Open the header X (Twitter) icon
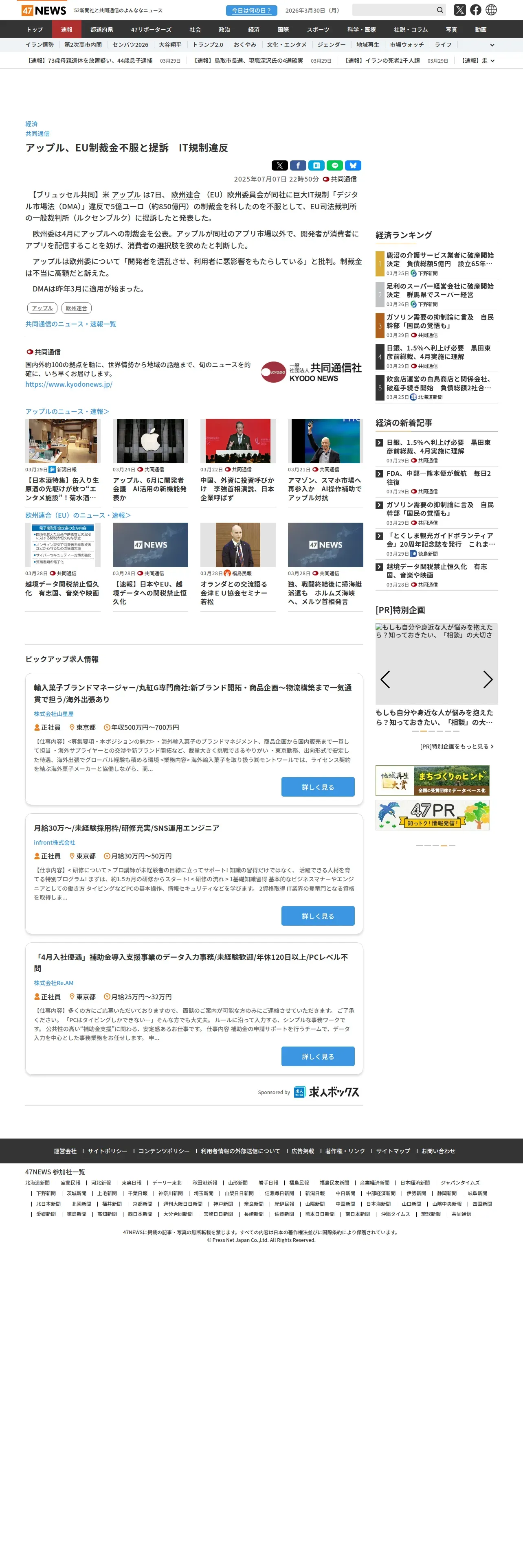The width and height of the screenshot is (523, 1568). click(x=460, y=10)
